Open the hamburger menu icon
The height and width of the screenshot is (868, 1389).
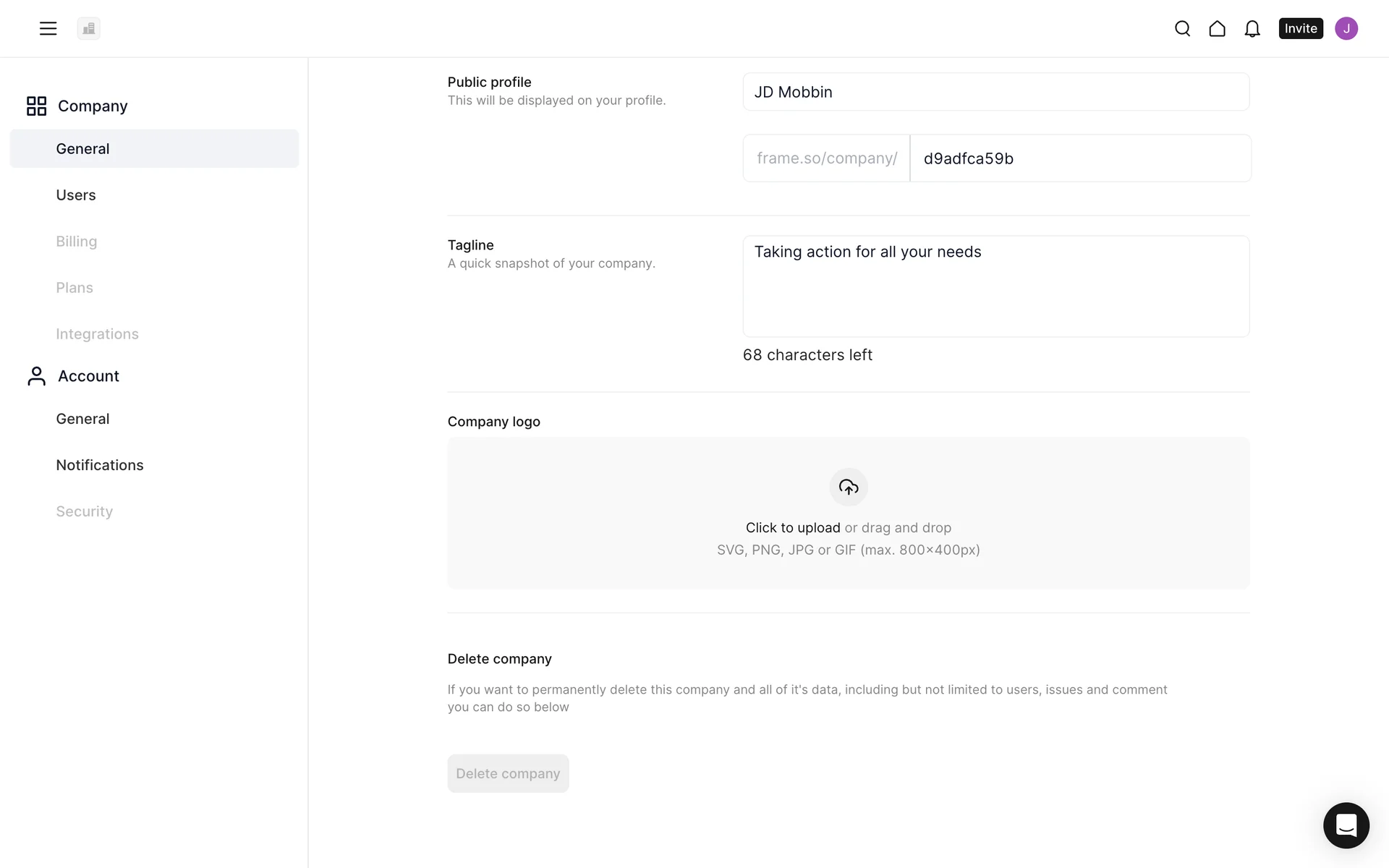[48, 28]
